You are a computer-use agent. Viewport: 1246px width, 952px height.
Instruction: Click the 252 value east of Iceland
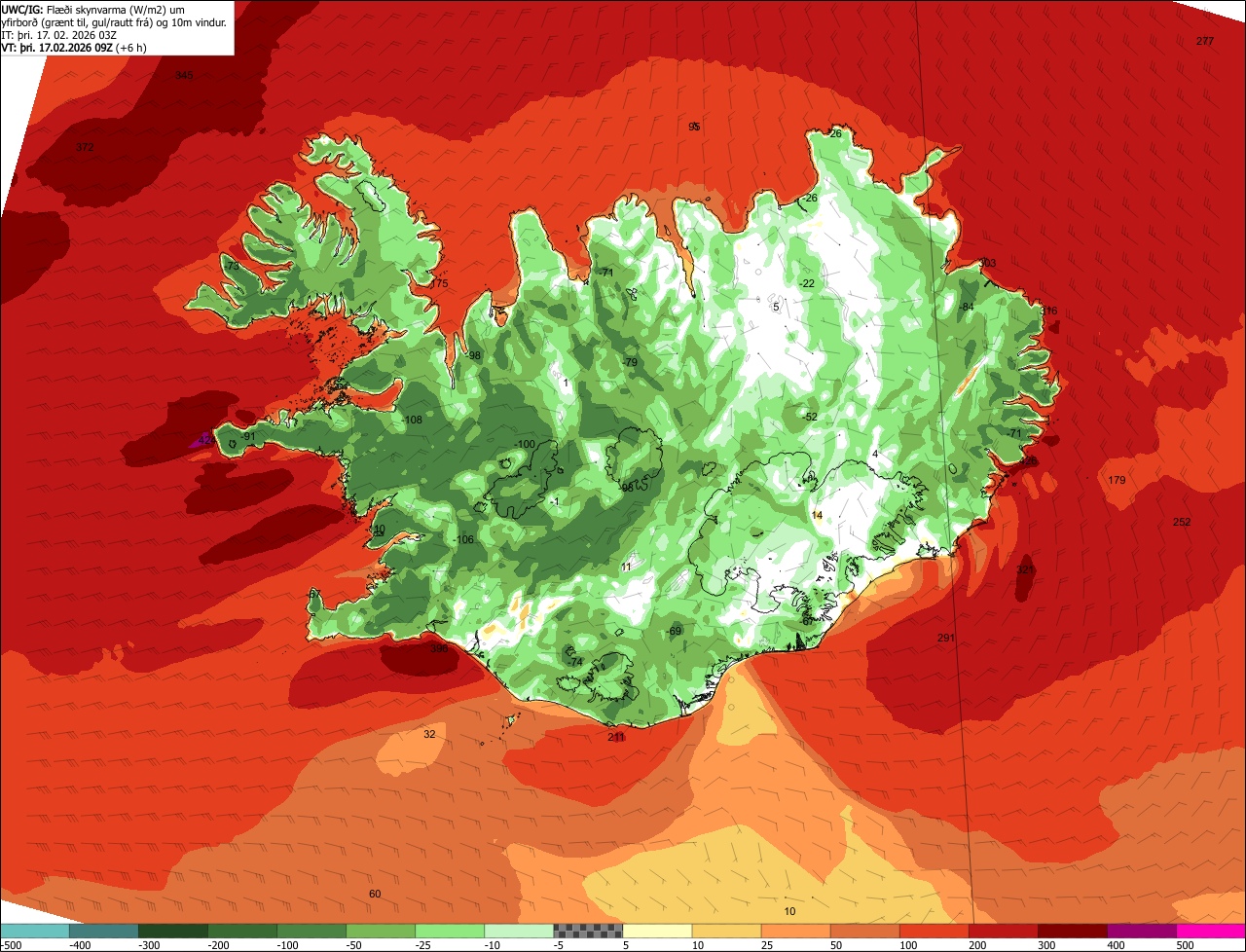(x=1182, y=522)
